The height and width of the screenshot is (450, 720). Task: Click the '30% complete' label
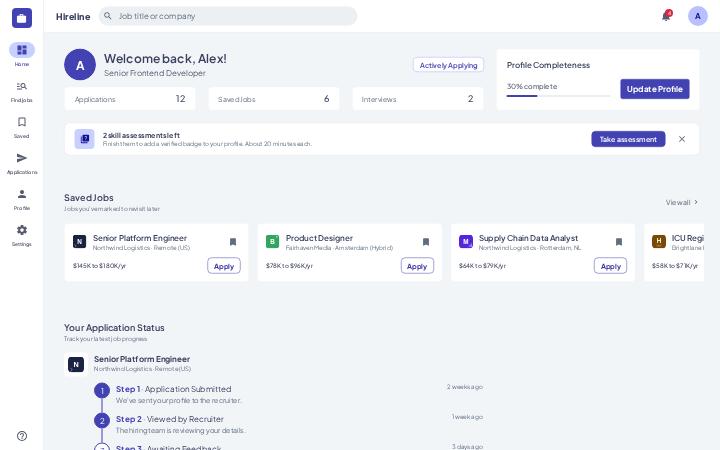tap(532, 86)
